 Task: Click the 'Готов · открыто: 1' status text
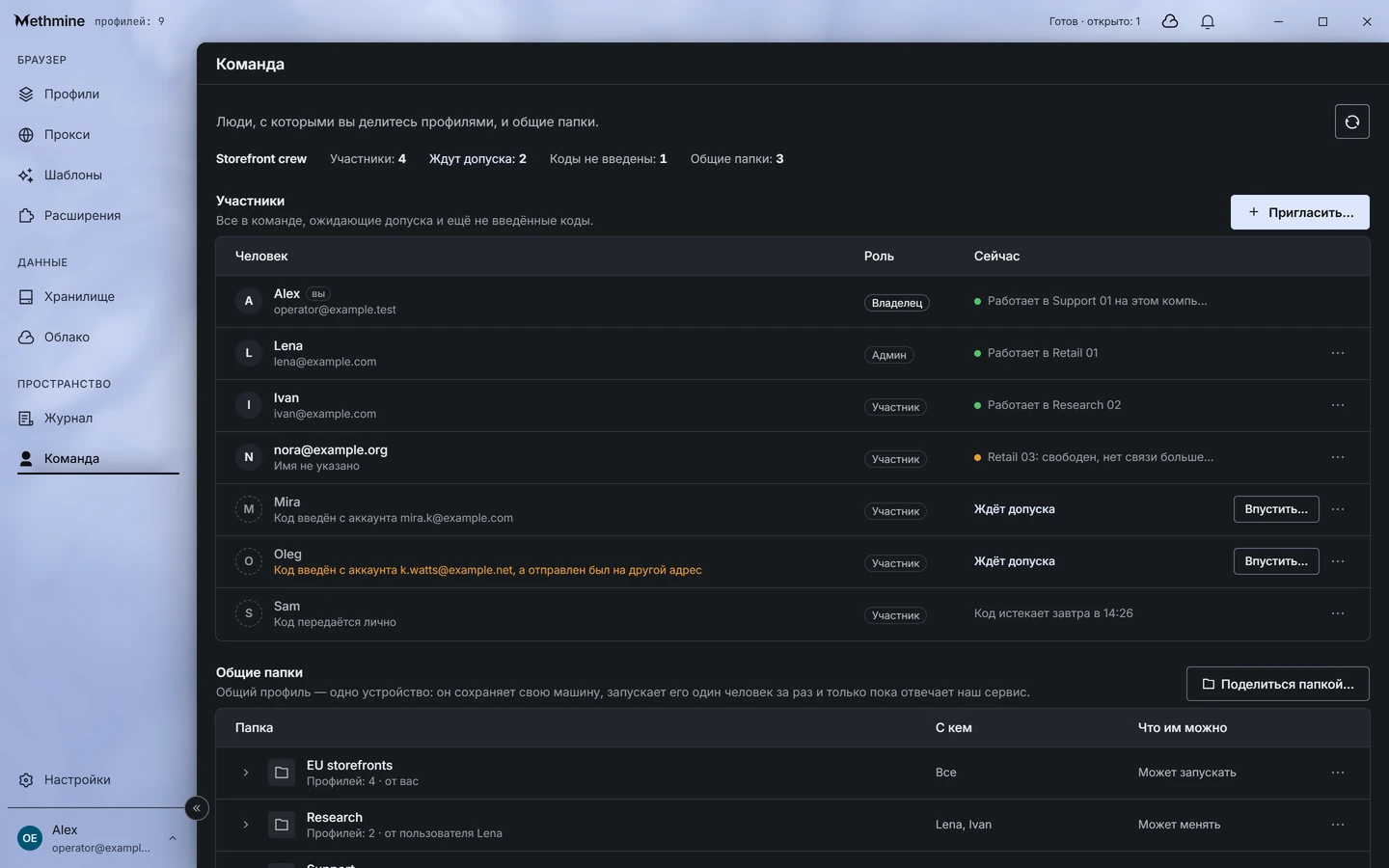click(1095, 21)
